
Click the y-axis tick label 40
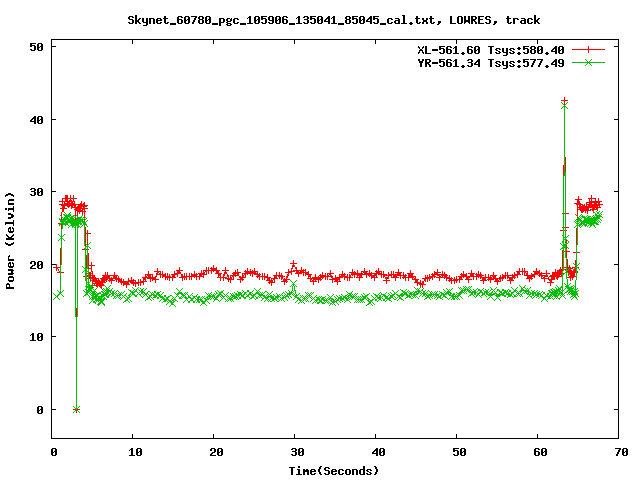point(36,120)
